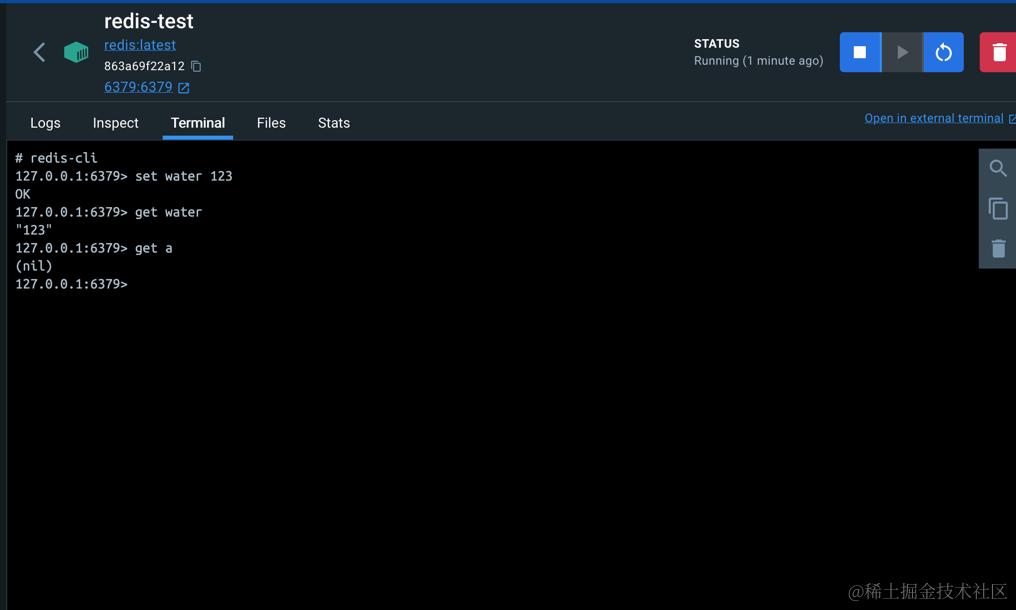The height and width of the screenshot is (610, 1016).
Task: Click the "123" output line
Action: 34,230
